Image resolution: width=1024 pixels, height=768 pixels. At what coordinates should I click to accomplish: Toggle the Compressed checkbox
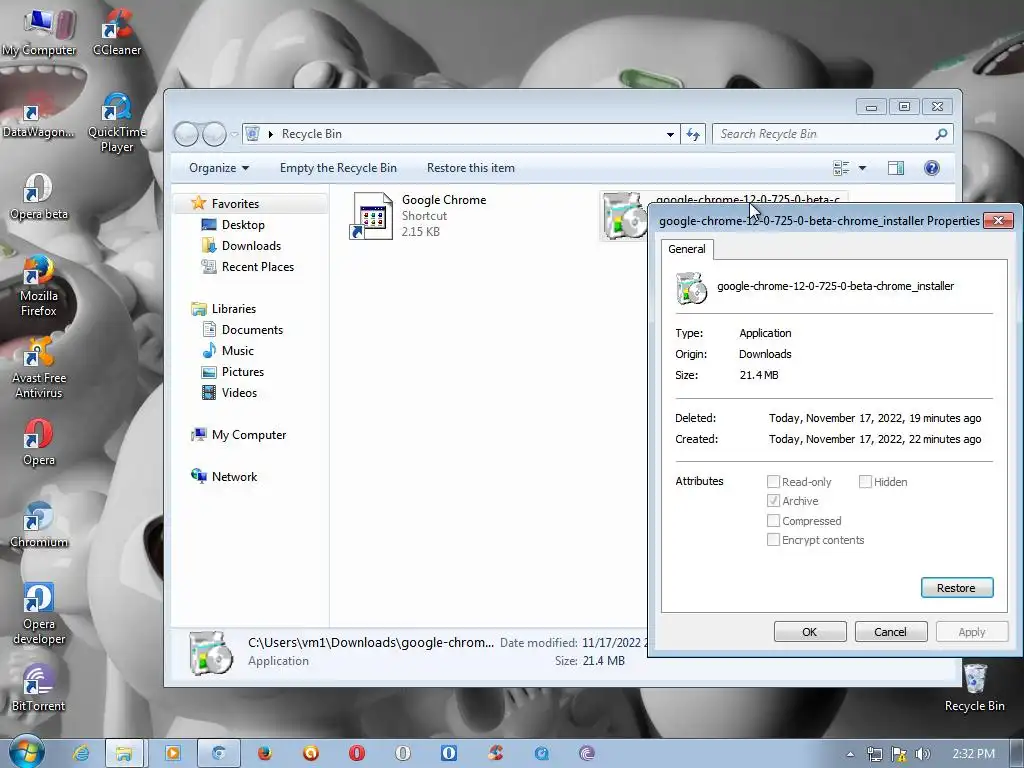773,520
